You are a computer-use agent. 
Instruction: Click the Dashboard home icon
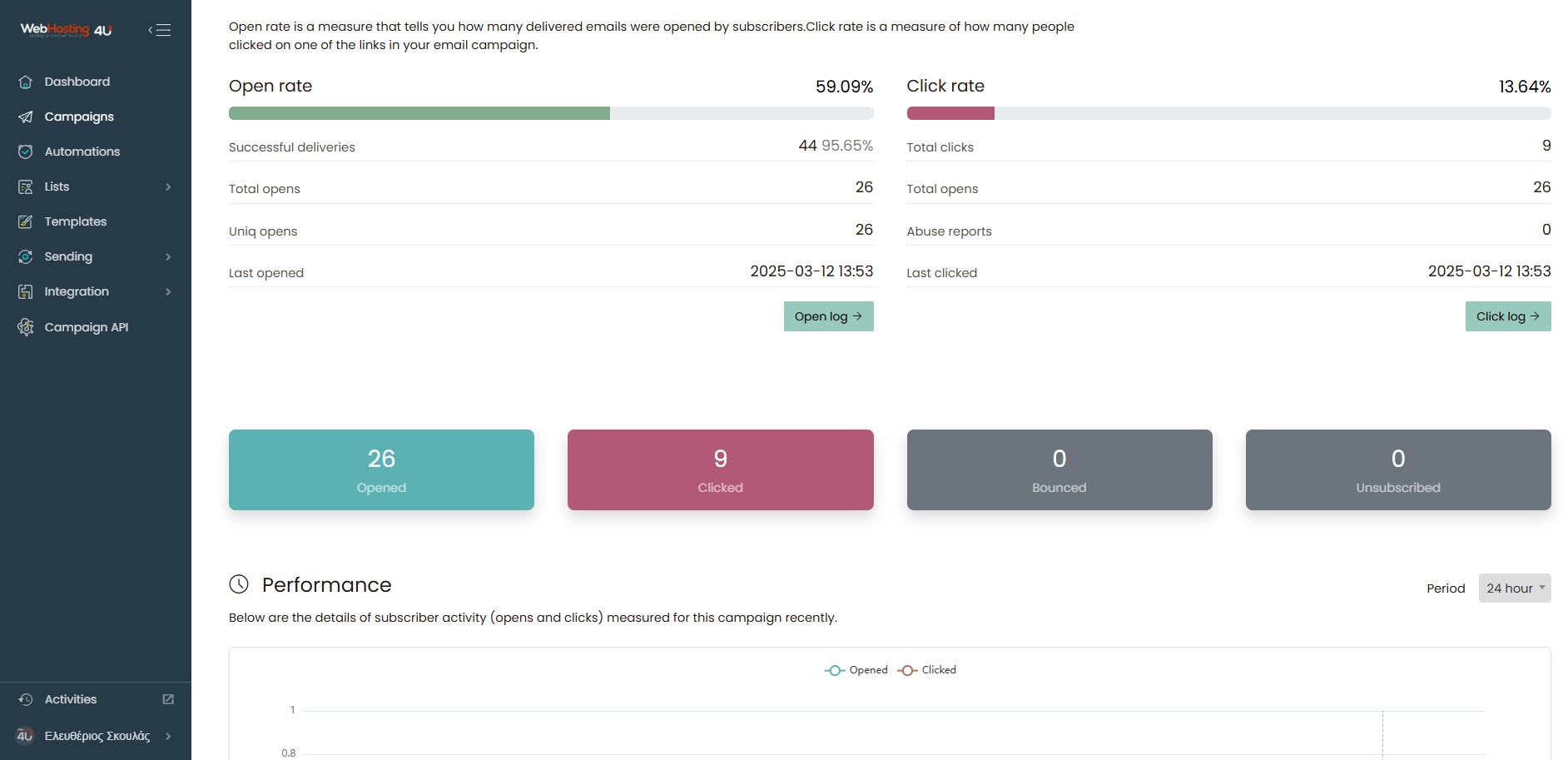[x=26, y=82]
